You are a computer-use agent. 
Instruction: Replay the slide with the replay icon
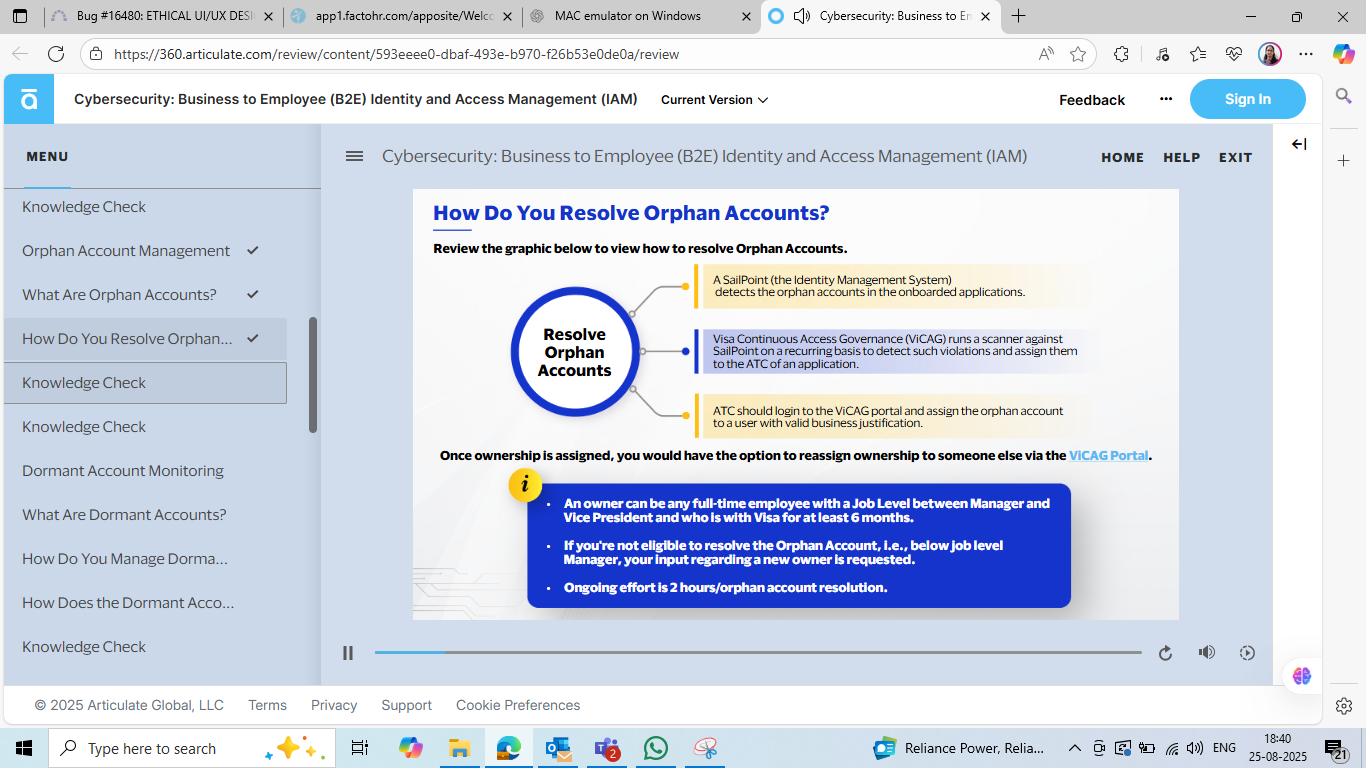(x=1165, y=653)
